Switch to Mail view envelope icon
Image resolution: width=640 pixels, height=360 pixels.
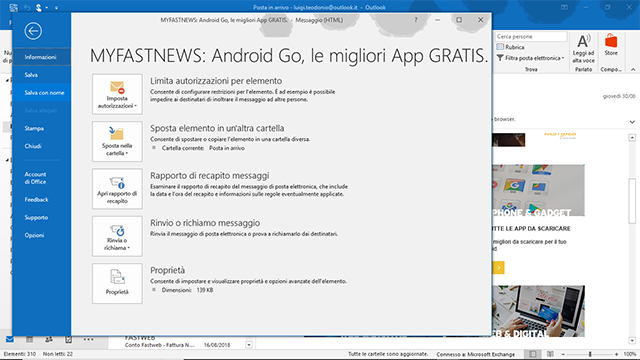coord(10,339)
